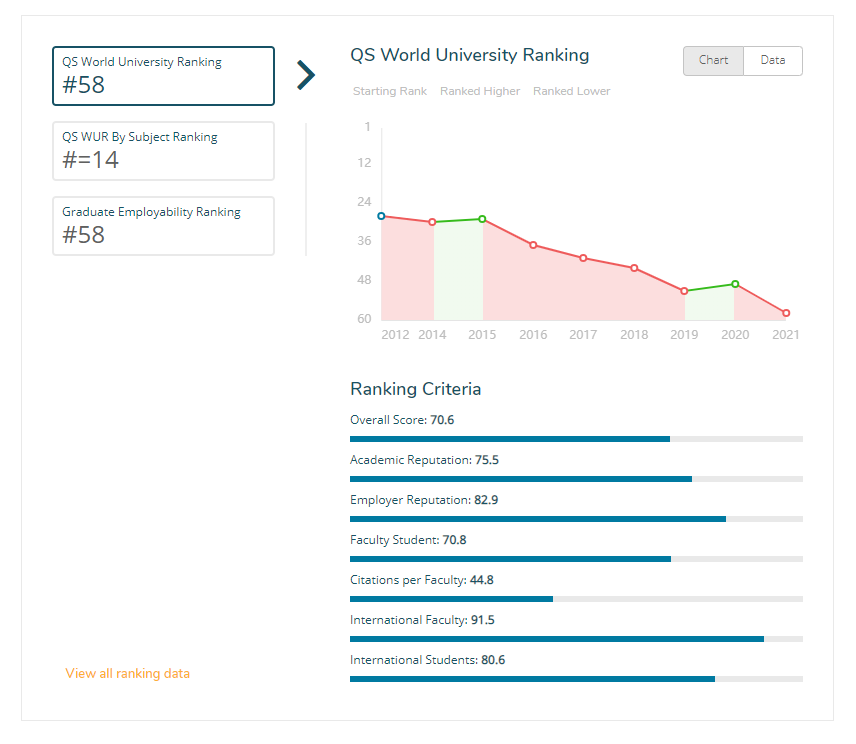Click the y-axis value 48

coord(364,280)
